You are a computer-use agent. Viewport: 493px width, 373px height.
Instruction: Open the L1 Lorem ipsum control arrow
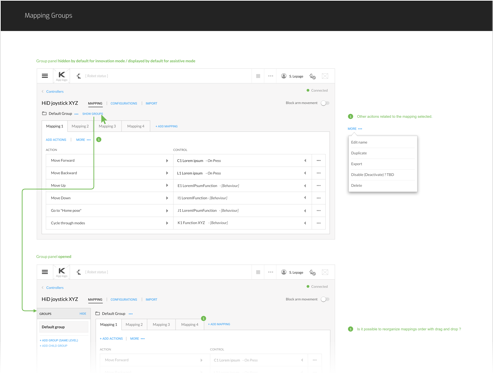(x=305, y=173)
